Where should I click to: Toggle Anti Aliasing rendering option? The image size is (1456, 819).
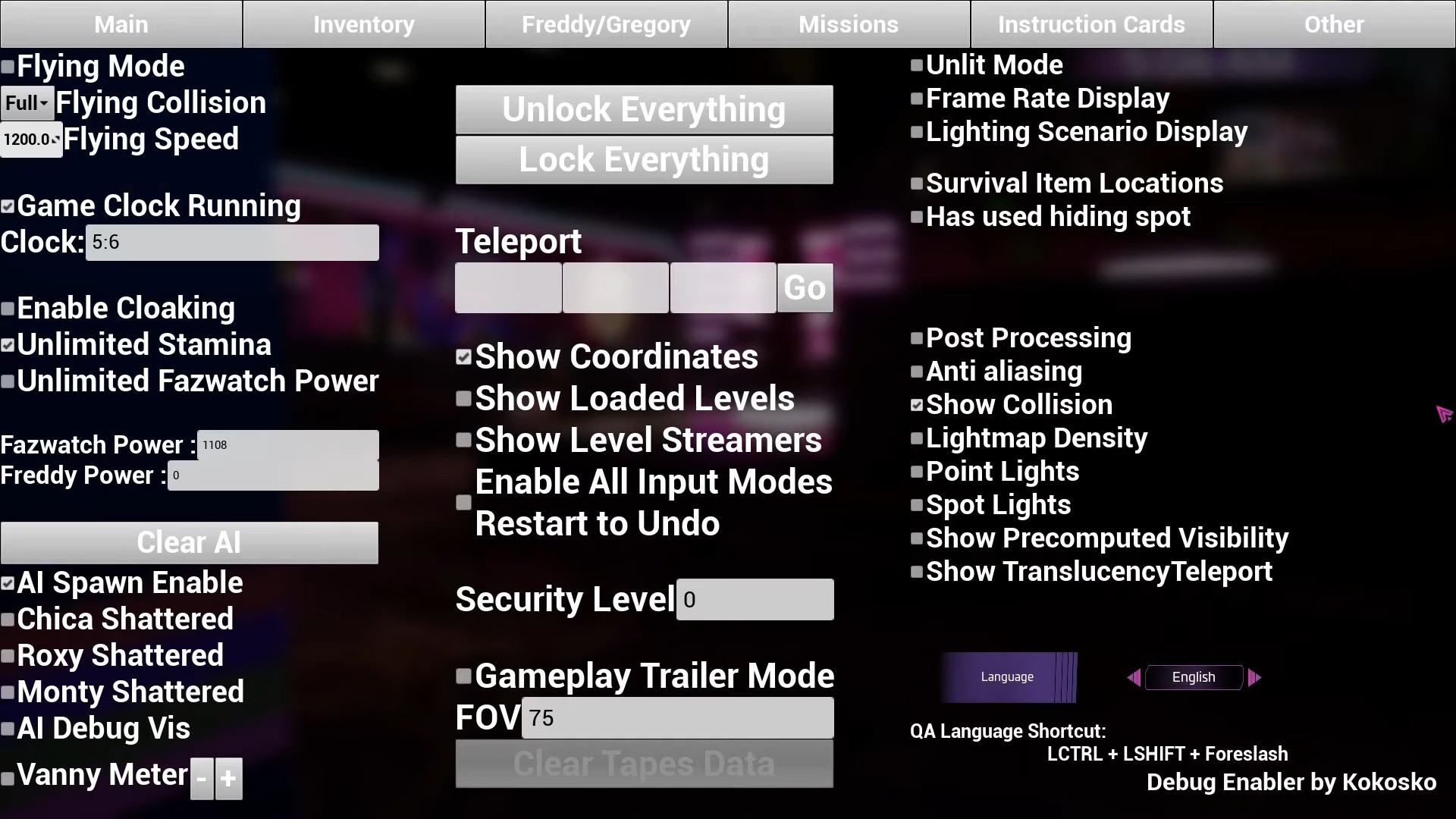tap(916, 371)
